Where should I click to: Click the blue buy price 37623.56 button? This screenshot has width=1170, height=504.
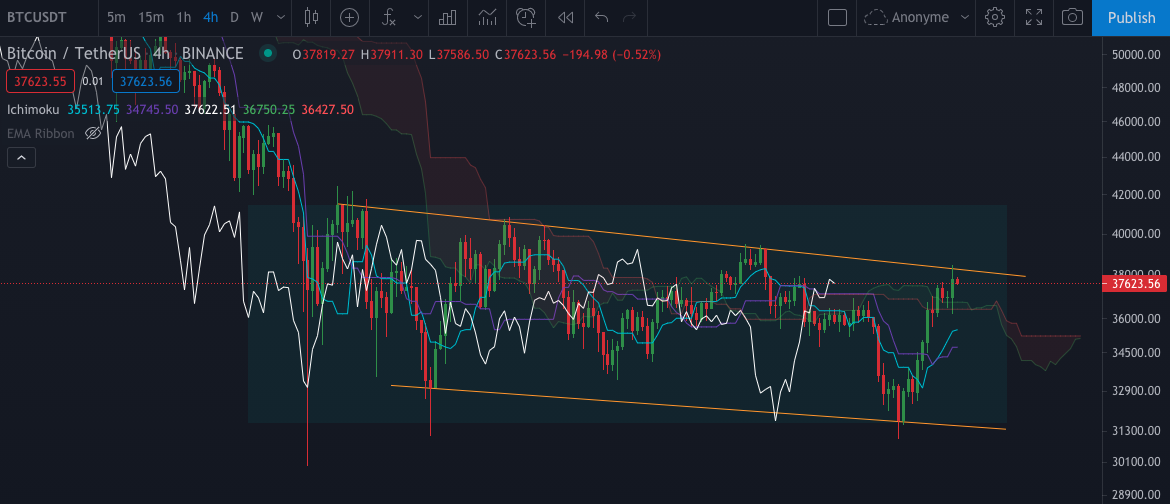(x=146, y=81)
